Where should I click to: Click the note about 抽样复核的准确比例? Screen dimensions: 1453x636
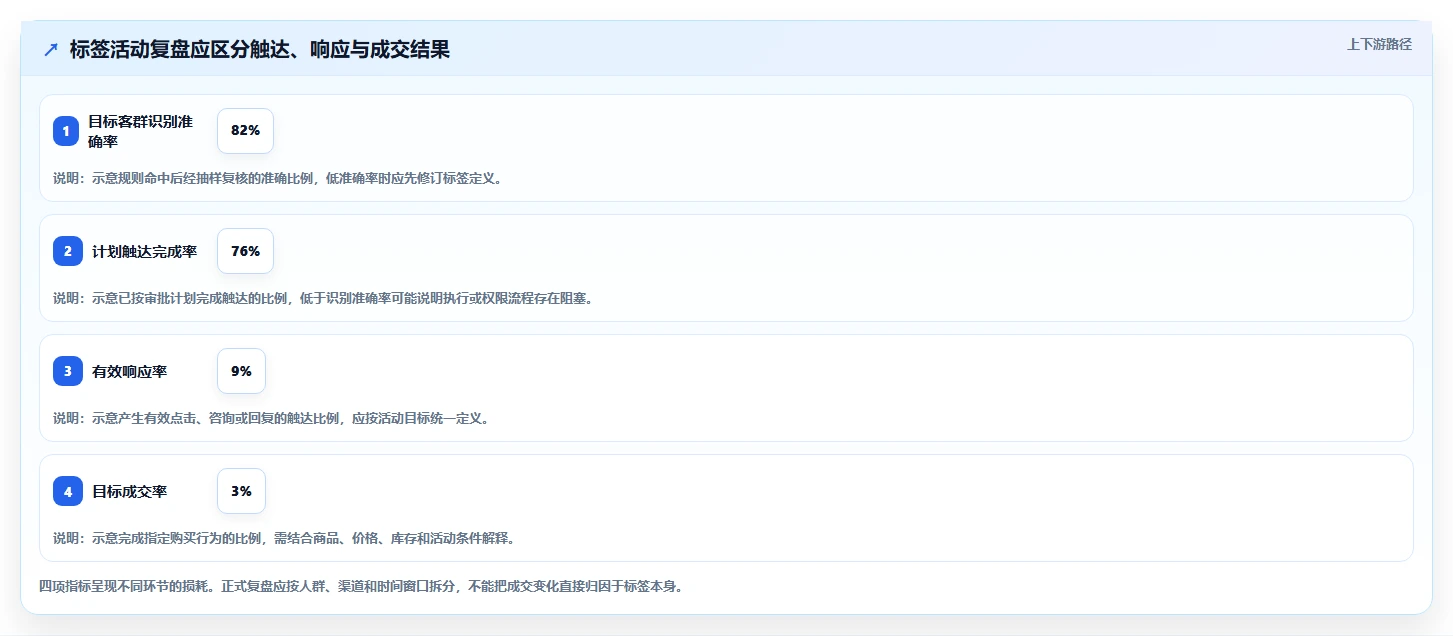tap(277, 179)
